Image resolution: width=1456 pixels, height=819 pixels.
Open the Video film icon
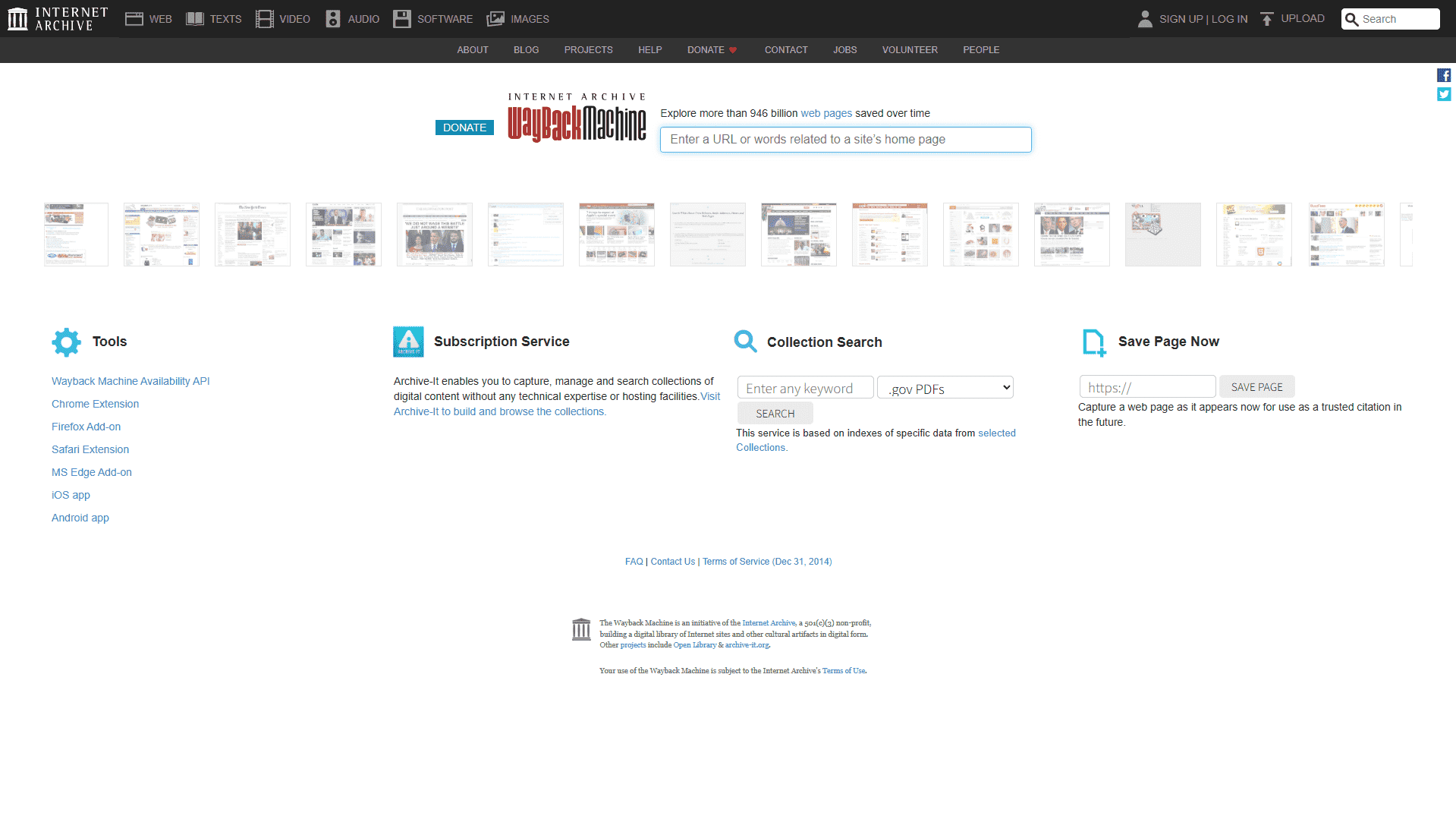[x=264, y=19]
